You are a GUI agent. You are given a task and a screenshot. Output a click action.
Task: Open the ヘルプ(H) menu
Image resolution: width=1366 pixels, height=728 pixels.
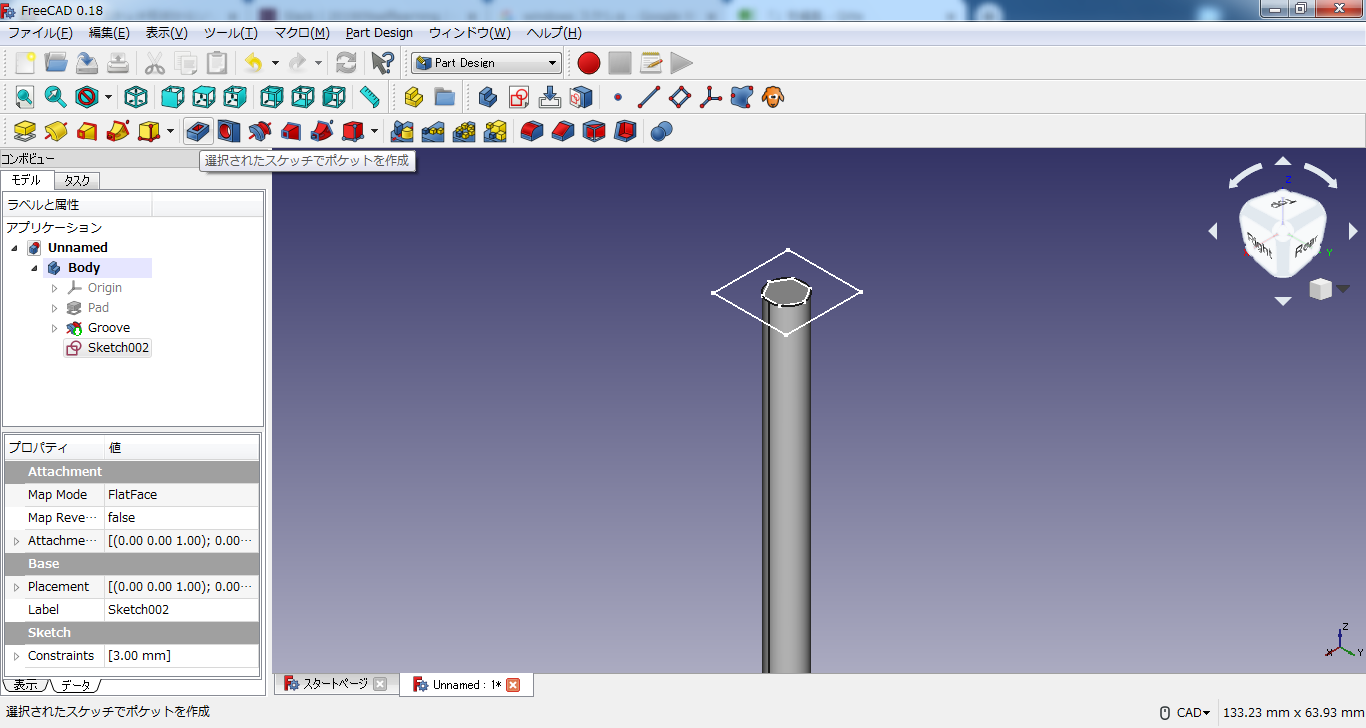[x=554, y=33]
